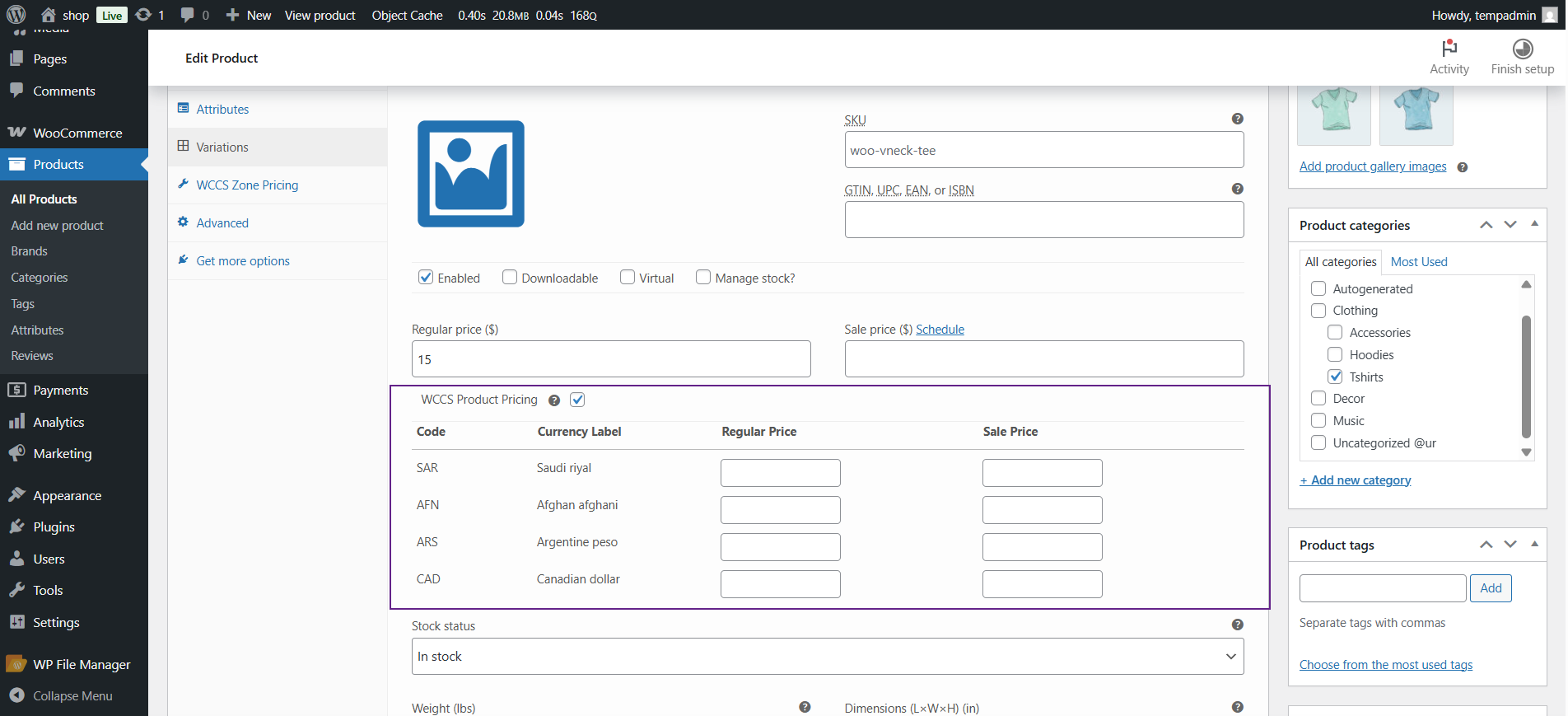1568x716 pixels.
Task: Click the Stock status help icon
Action: point(1237,625)
